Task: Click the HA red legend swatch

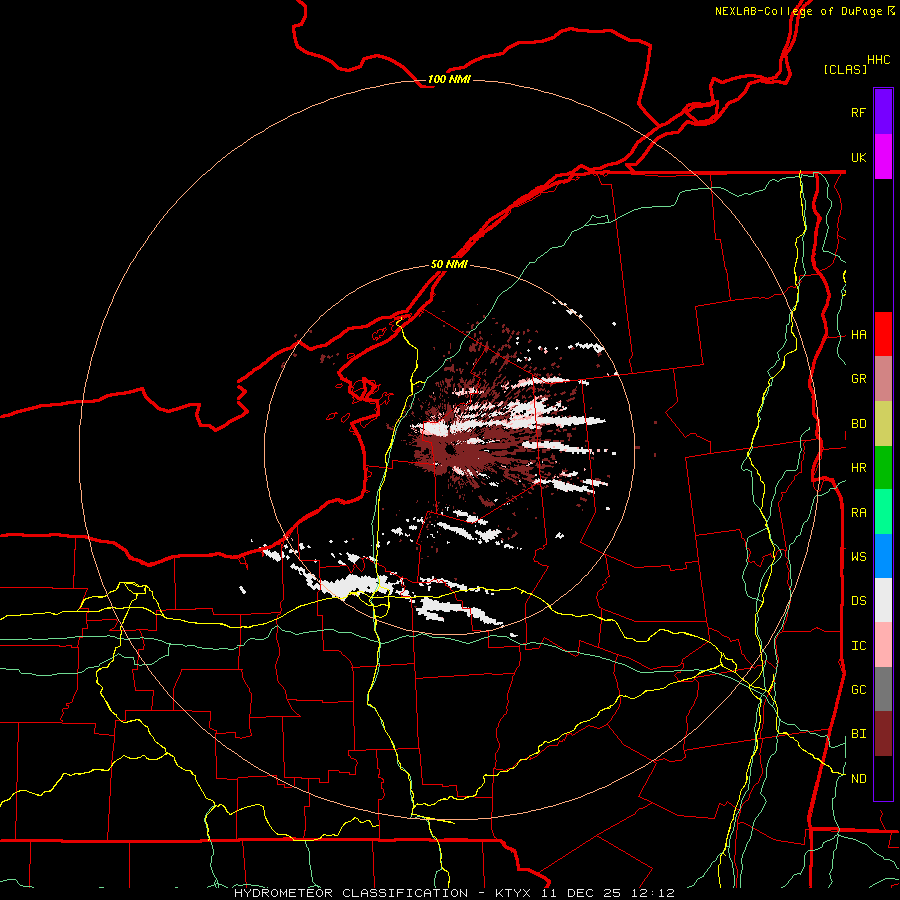Action: 883,334
